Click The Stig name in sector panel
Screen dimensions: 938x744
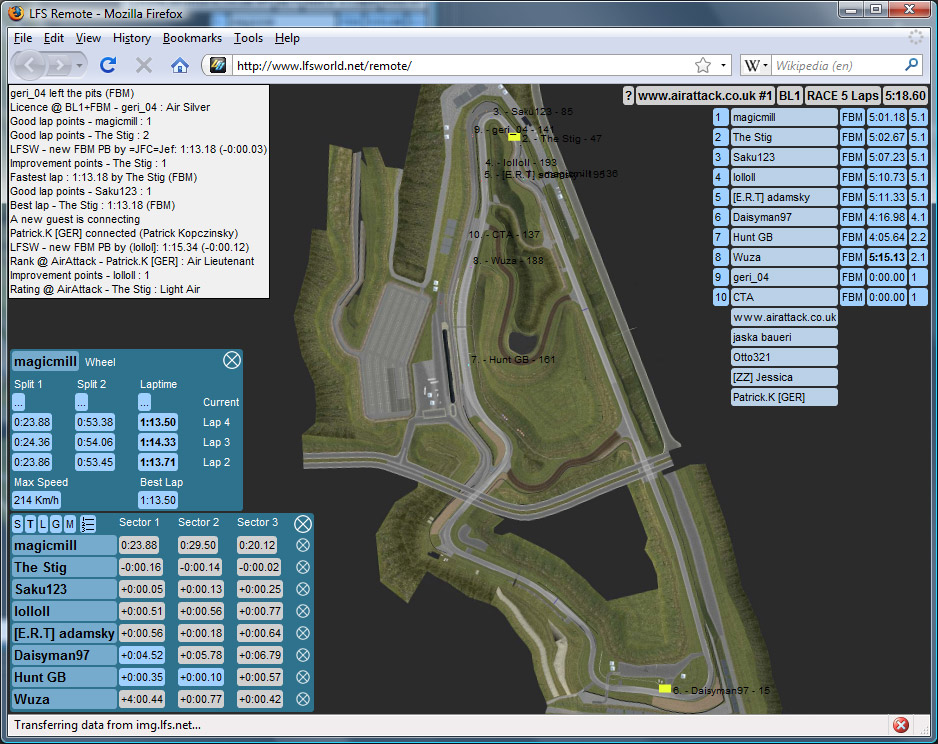[64, 567]
